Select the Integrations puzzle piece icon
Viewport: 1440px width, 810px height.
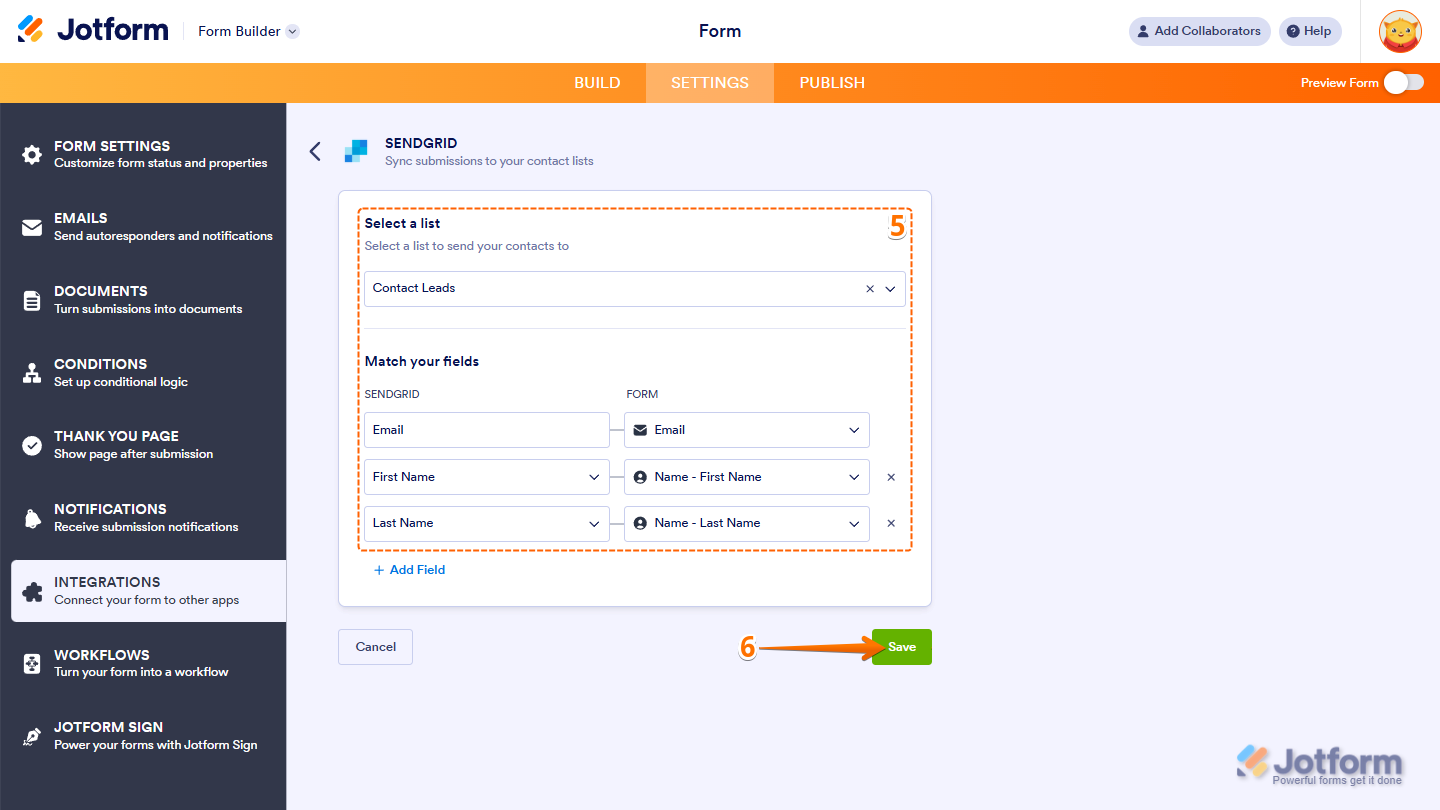30,589
